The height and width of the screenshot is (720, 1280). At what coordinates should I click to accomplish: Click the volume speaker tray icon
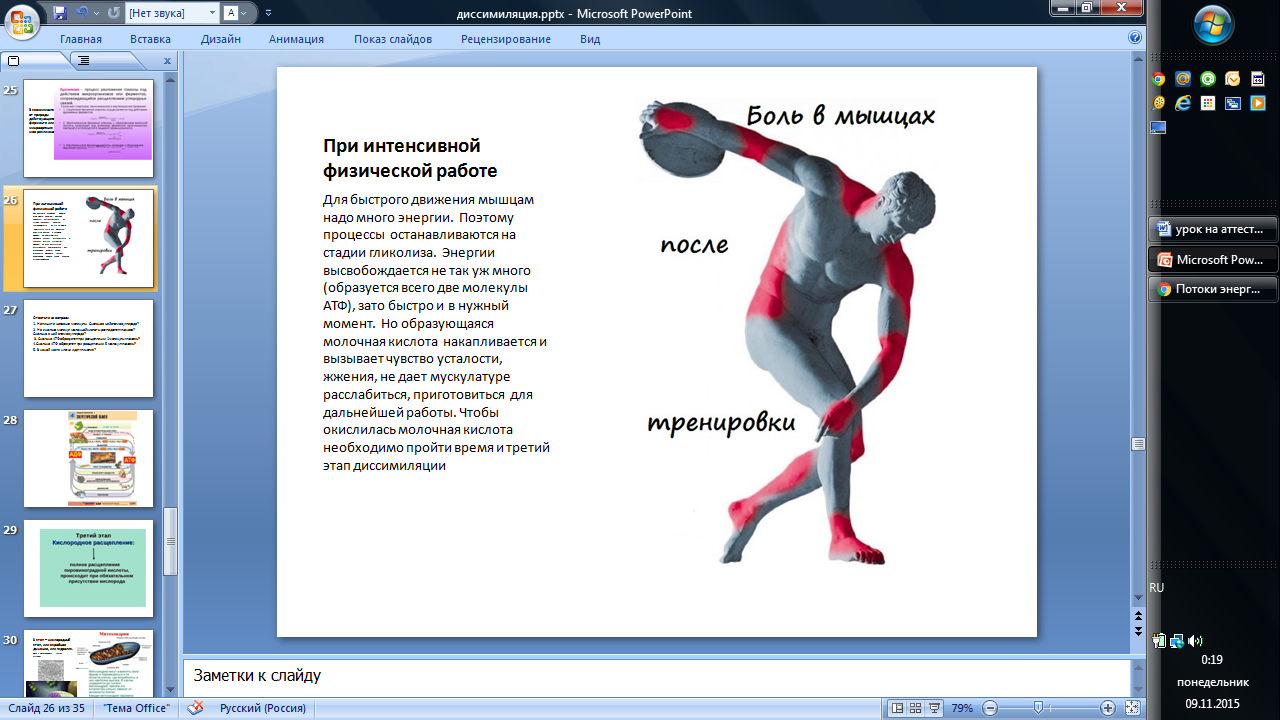1196,640
